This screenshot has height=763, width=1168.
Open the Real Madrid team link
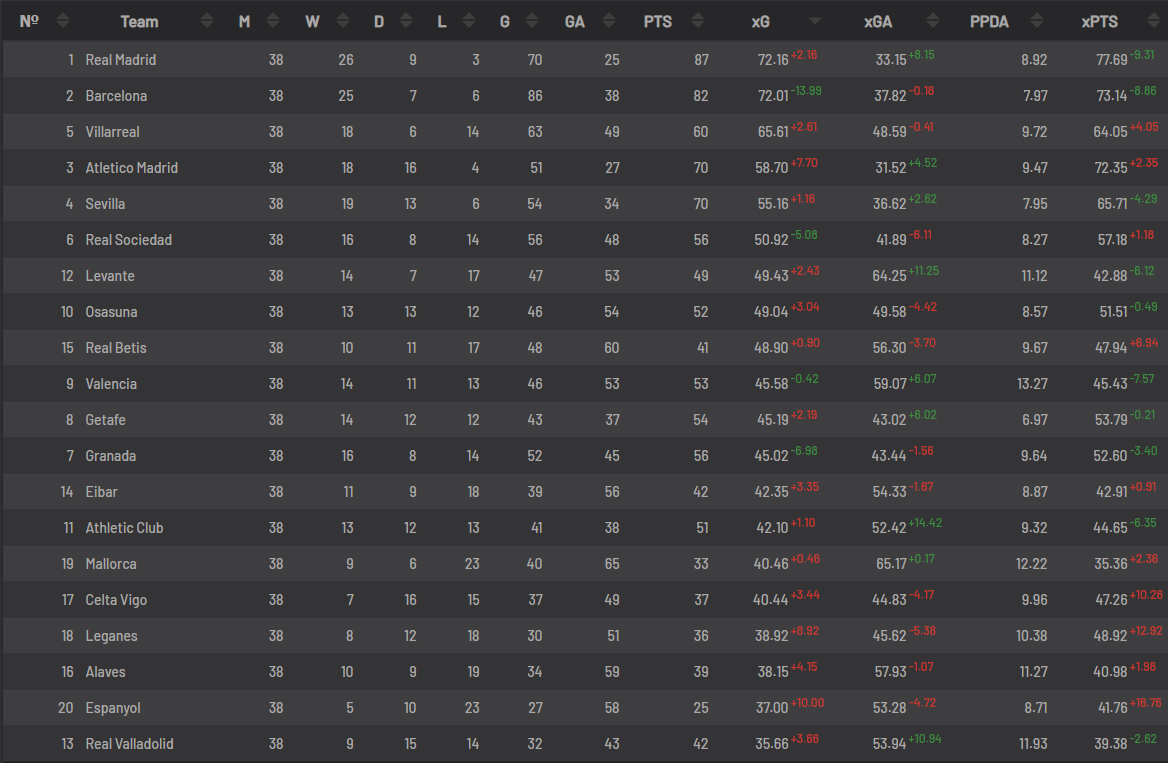[x=121, y=60]
